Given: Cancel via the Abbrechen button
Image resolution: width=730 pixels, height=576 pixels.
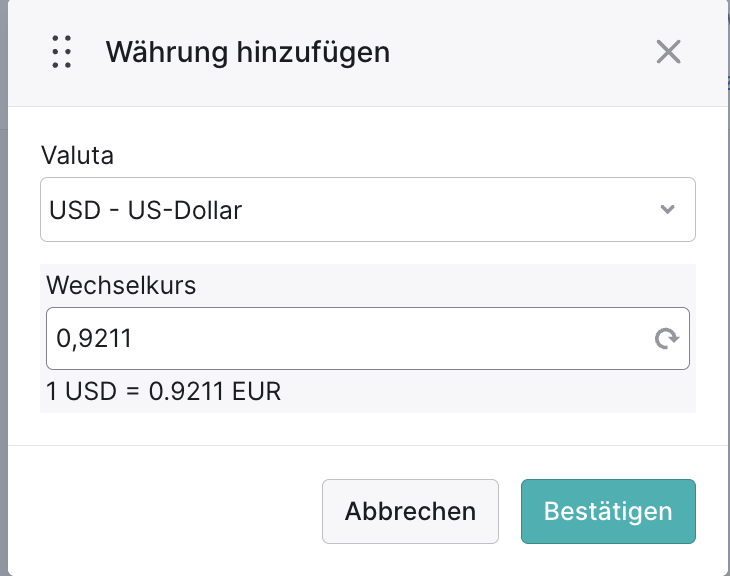Looking at the screenshot, I should point(410,511).
